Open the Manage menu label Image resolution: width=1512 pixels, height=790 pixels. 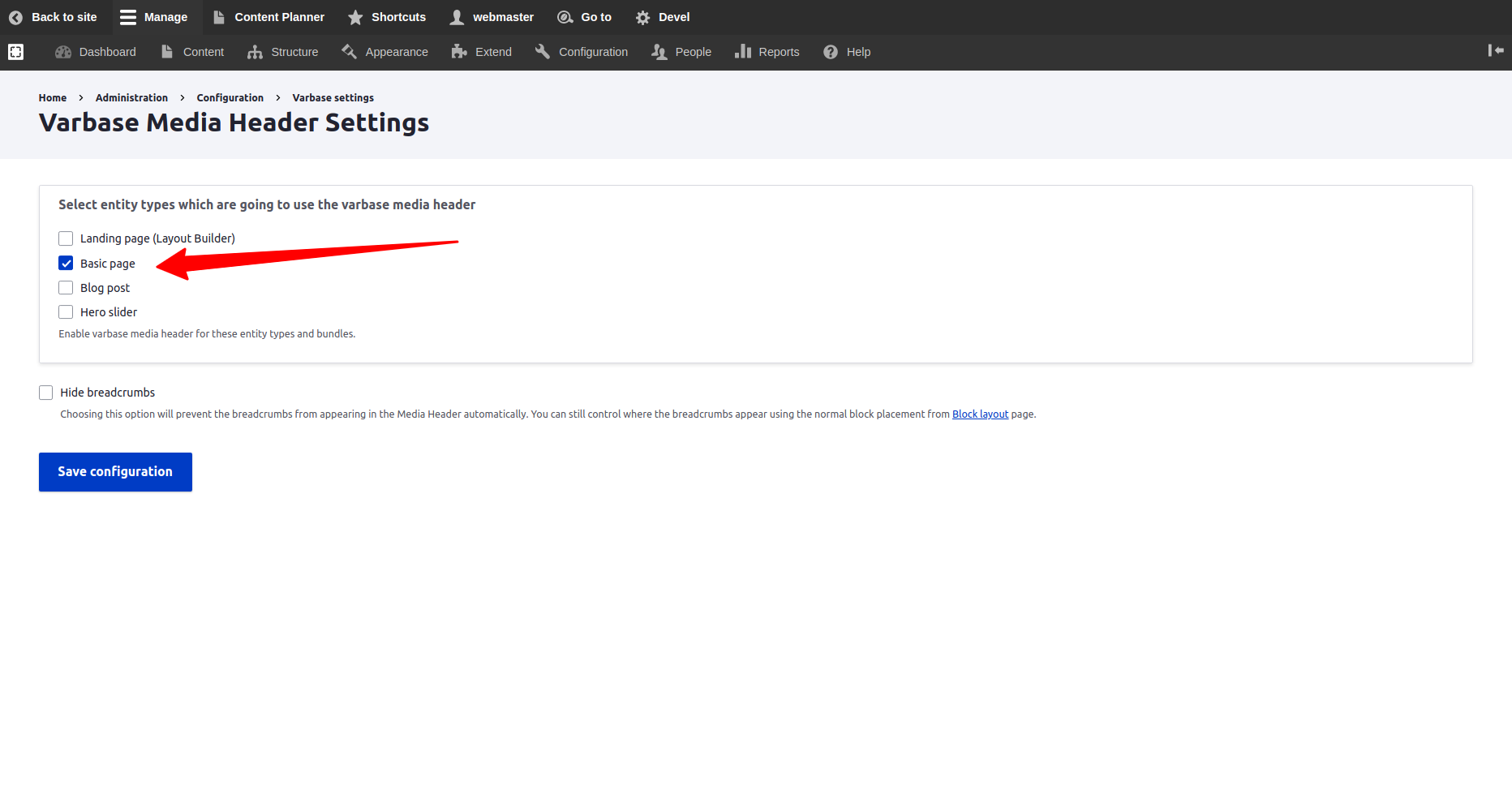click(165, 17)
